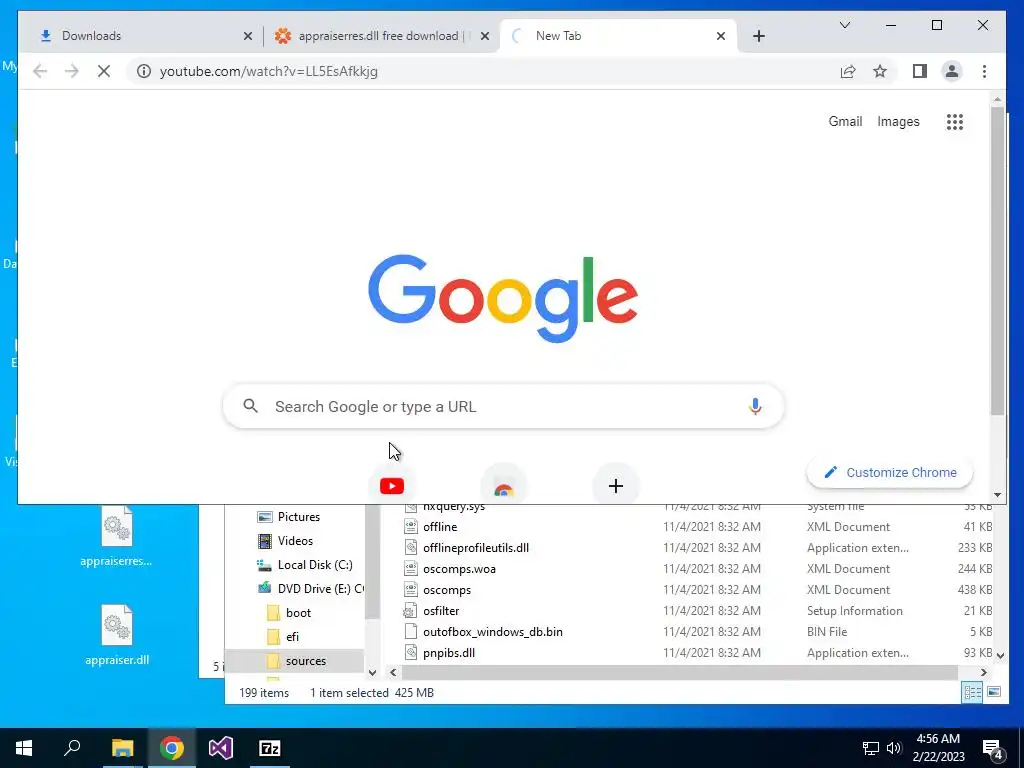The width and height of the screenshot is (1024, 768).
Task: Select outofbox_windows_db.bin file
Action: point(492,632)
